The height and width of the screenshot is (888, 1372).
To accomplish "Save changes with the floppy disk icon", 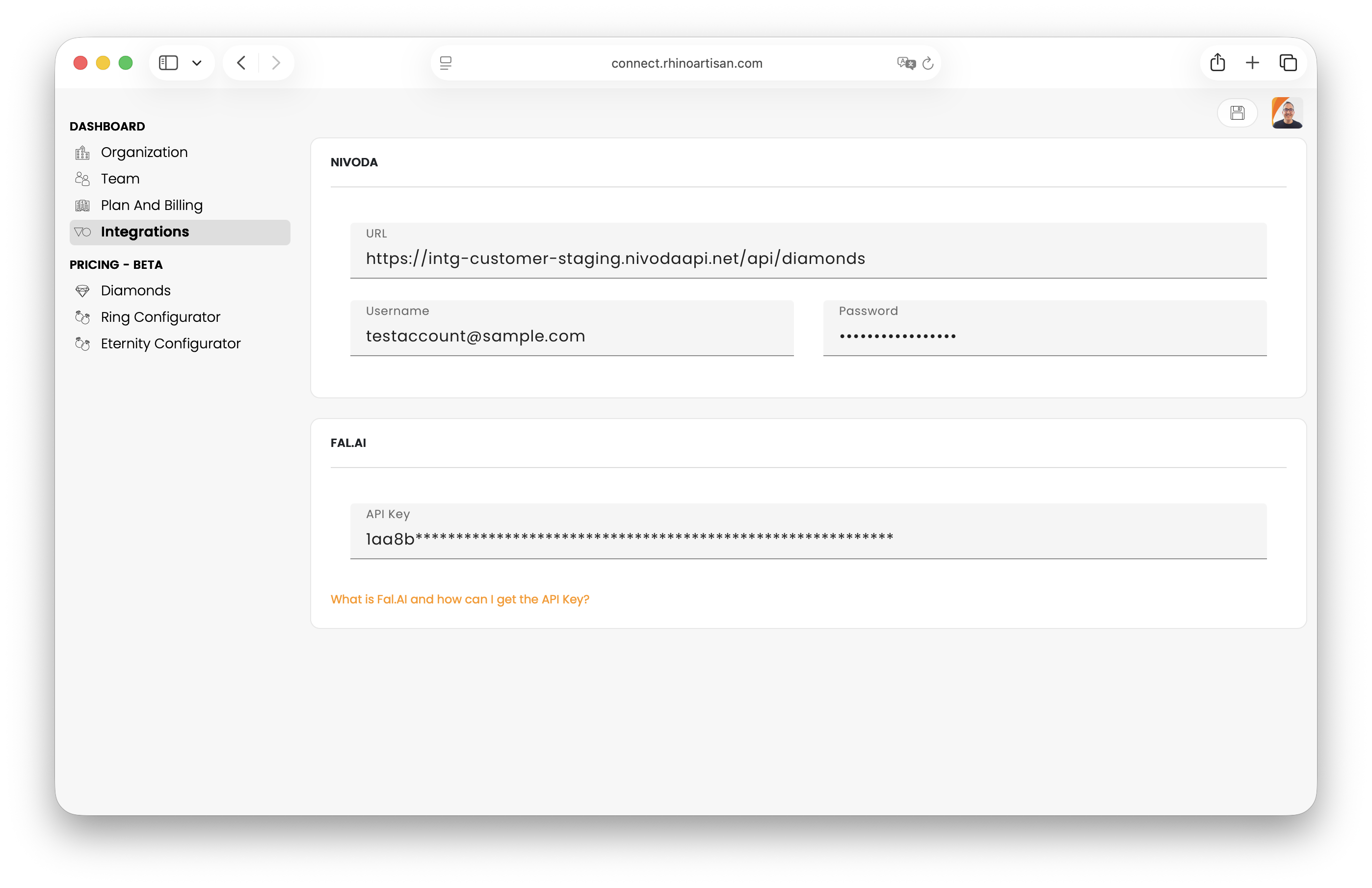I will point(1237,113).
